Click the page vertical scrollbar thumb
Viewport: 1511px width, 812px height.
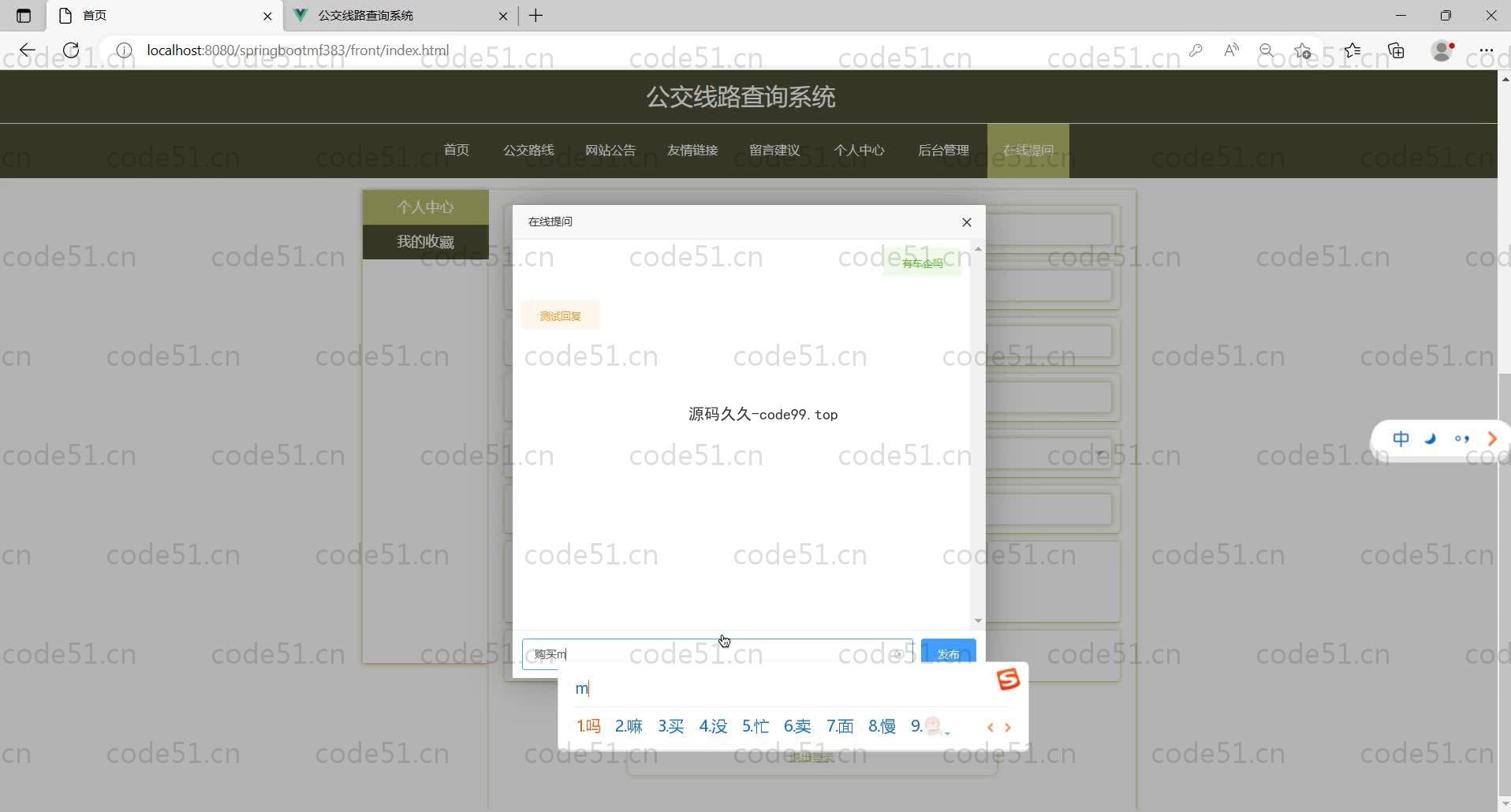coord(1504,583)
